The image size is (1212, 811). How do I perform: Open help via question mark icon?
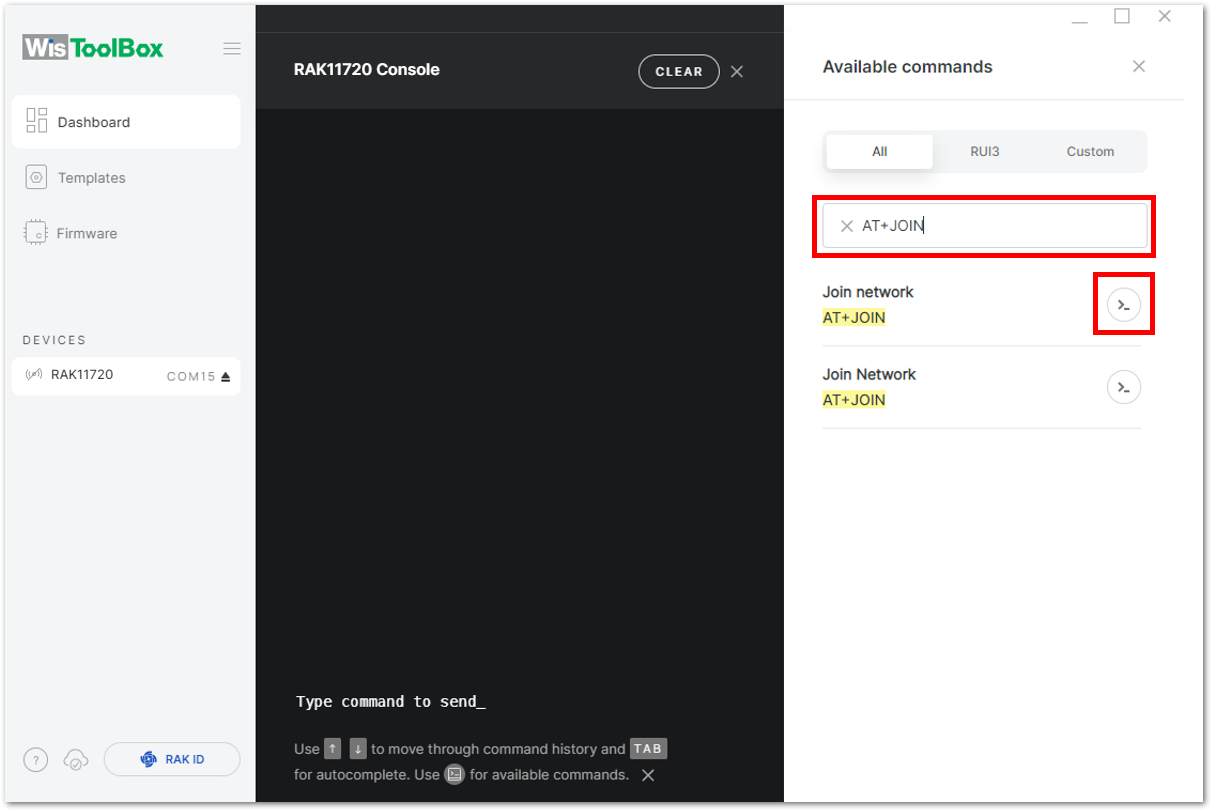click(36, 760)
